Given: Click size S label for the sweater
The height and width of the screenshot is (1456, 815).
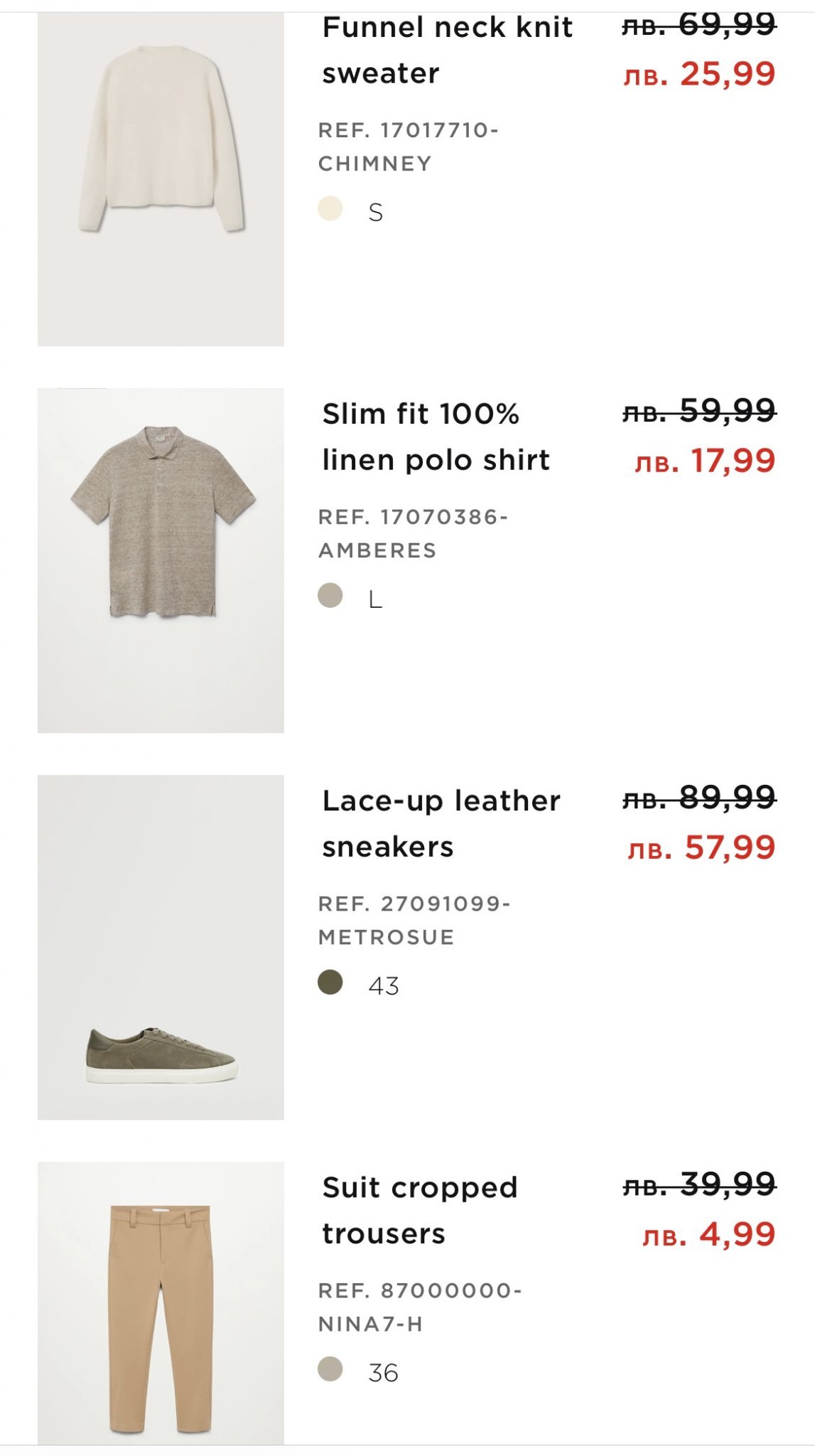Looking at the screenshot, I should point(376,213).
